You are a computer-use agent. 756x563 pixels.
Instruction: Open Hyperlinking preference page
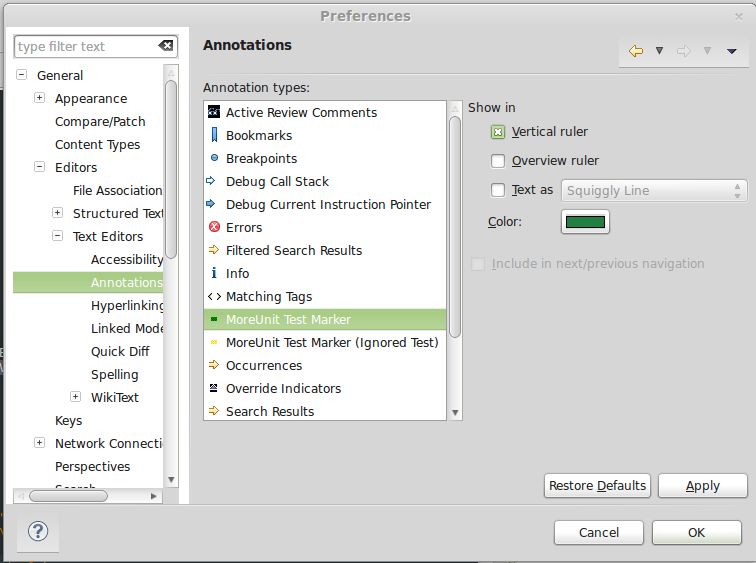coord(127,306)
